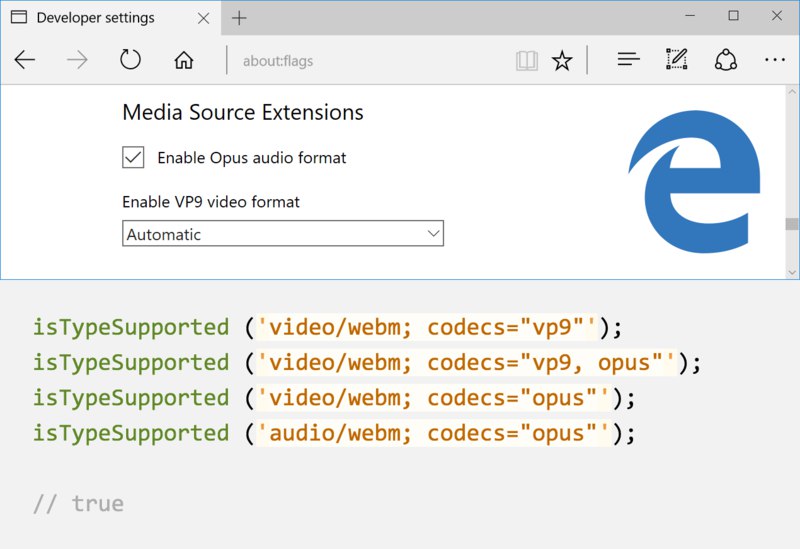Close the Developer settings tab
The height and width of the screenshot is (549, 800).
[203, 18]
